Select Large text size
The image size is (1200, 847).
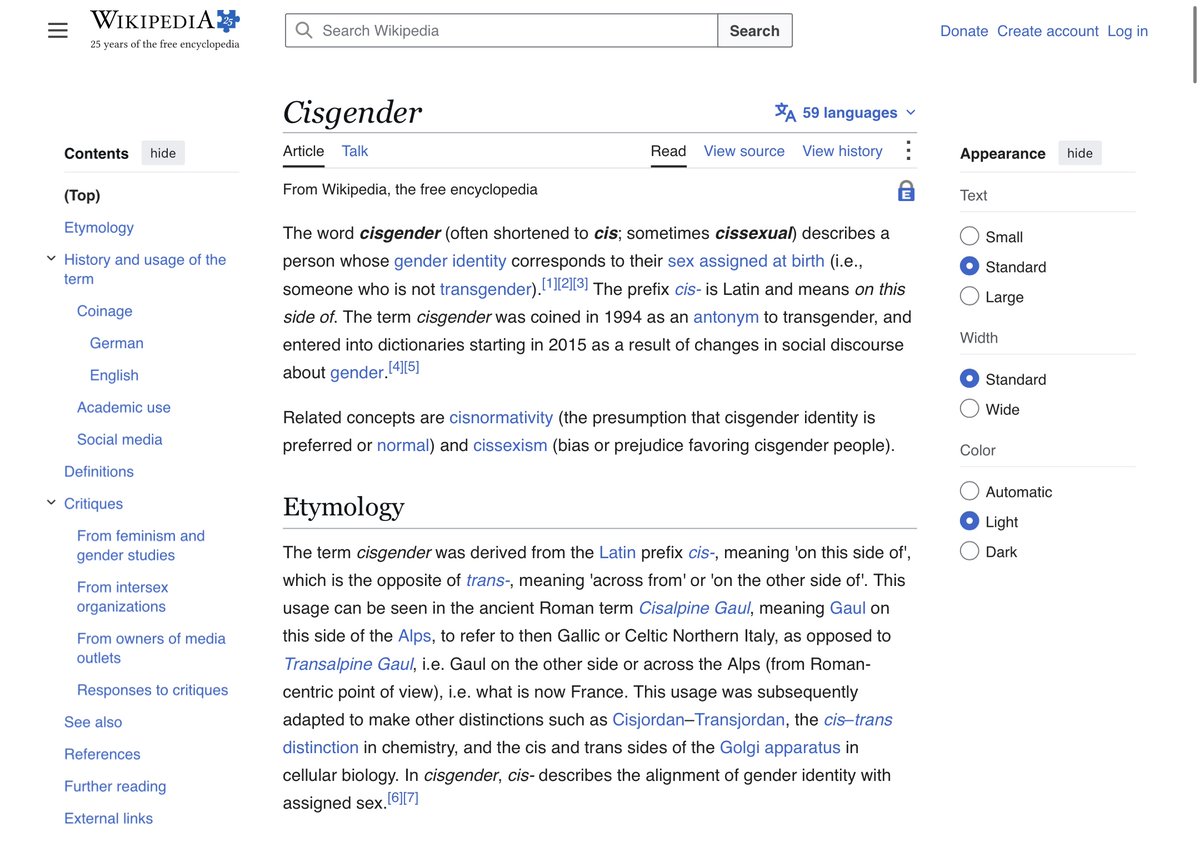coord(969,297)
